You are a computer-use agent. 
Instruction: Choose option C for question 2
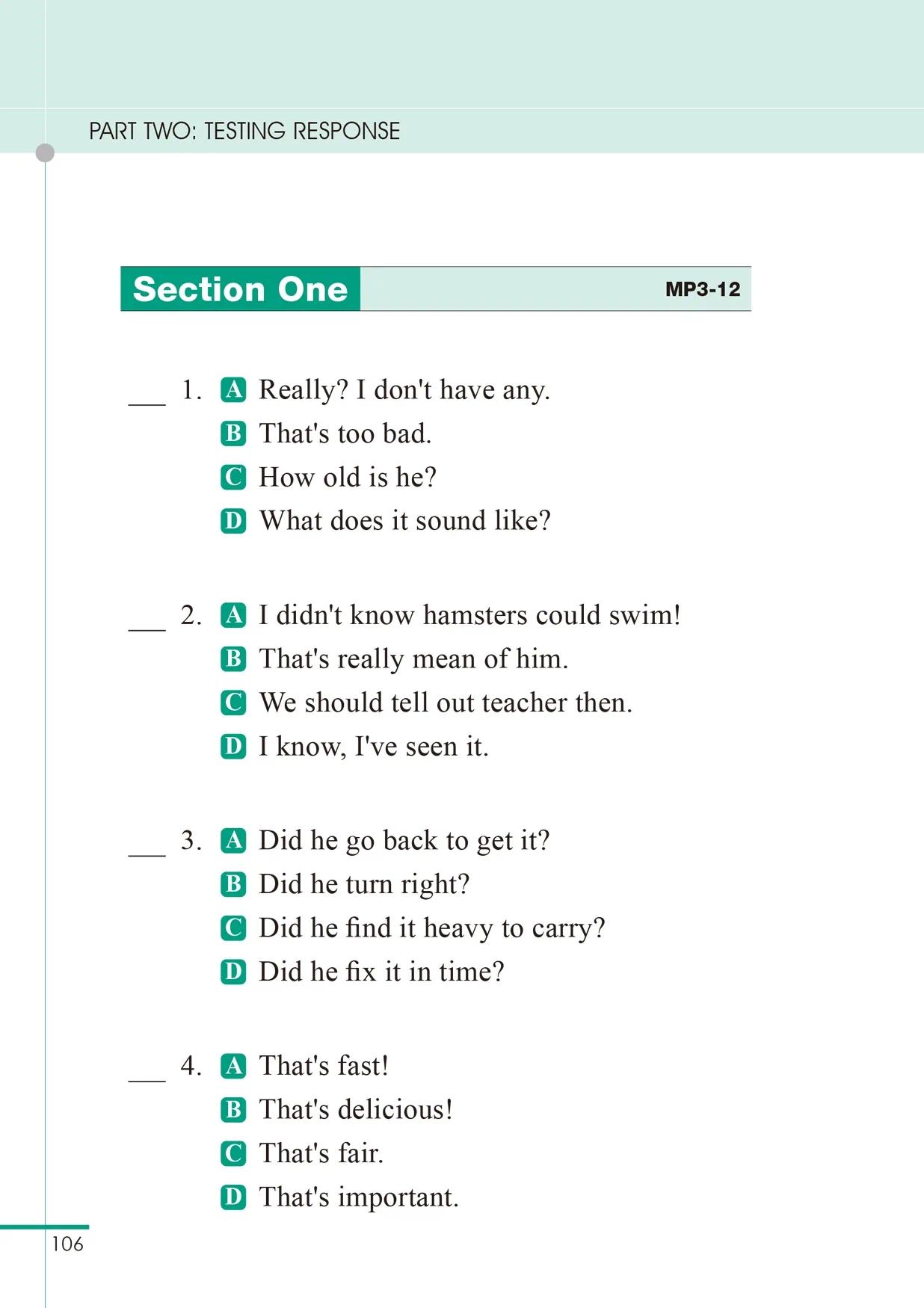point(233,703)
